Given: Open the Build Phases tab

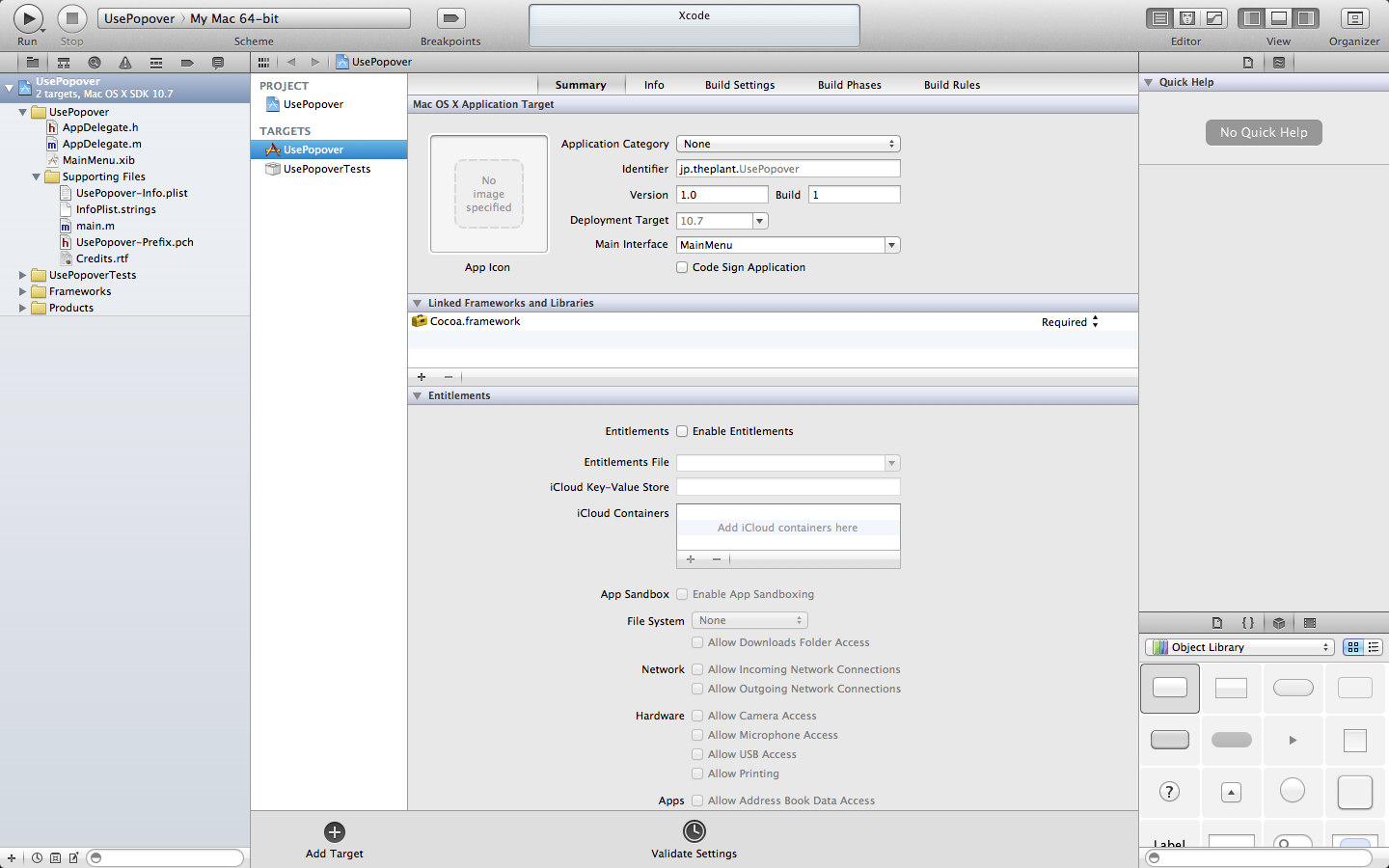Looking at the screenshot, I should (850, 85).
